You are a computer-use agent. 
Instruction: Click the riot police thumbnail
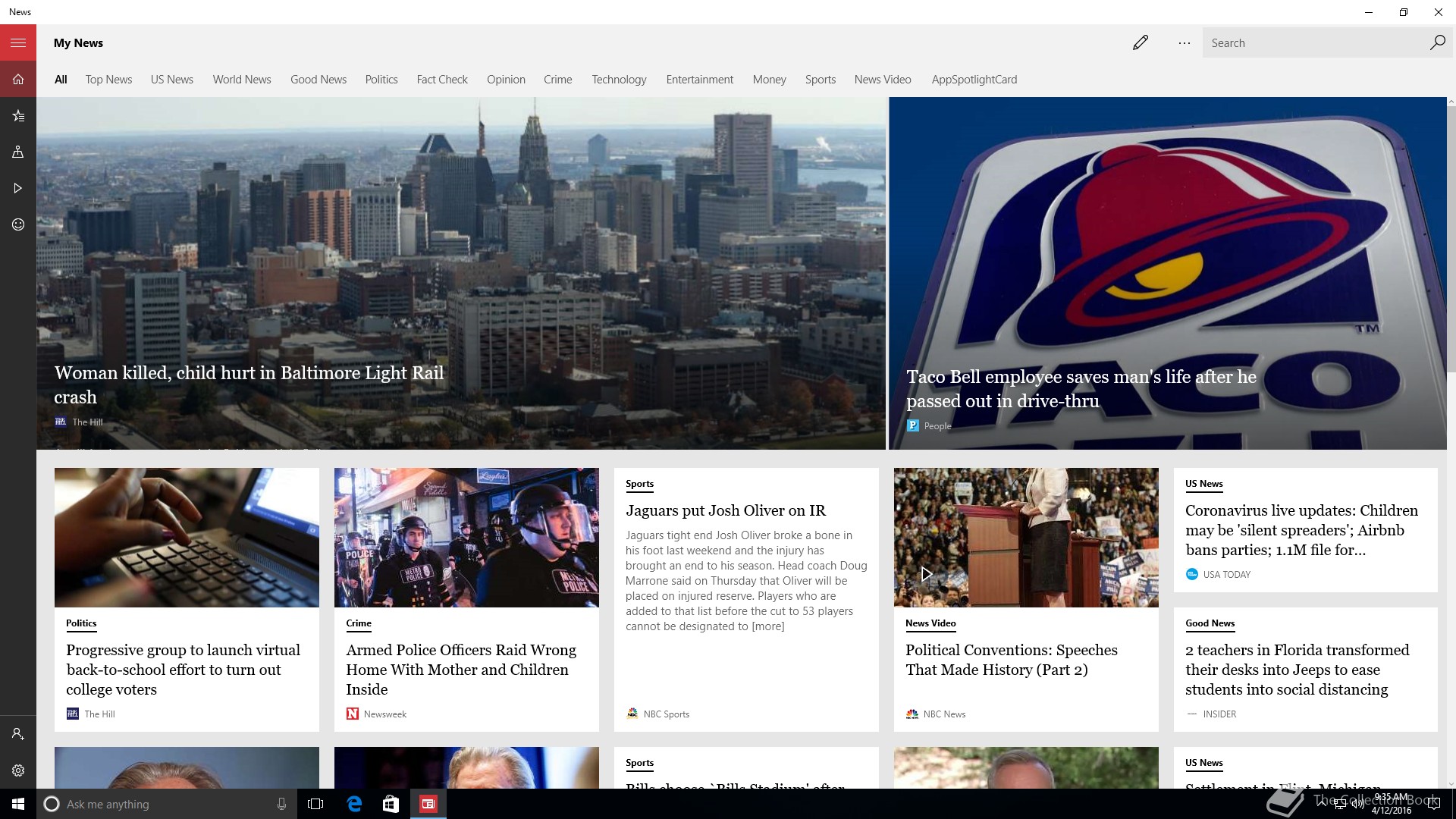point(466,537)
